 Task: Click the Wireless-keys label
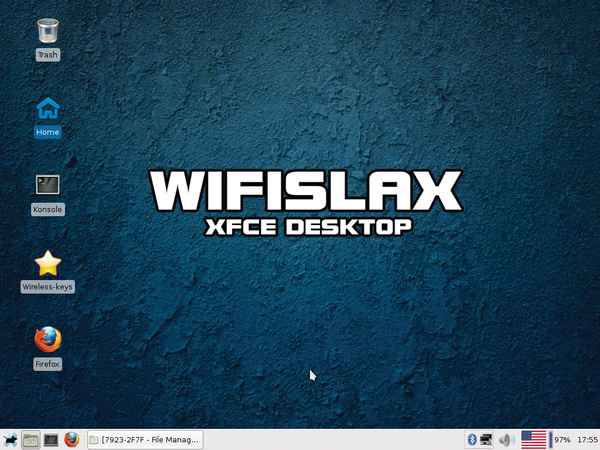47,287
